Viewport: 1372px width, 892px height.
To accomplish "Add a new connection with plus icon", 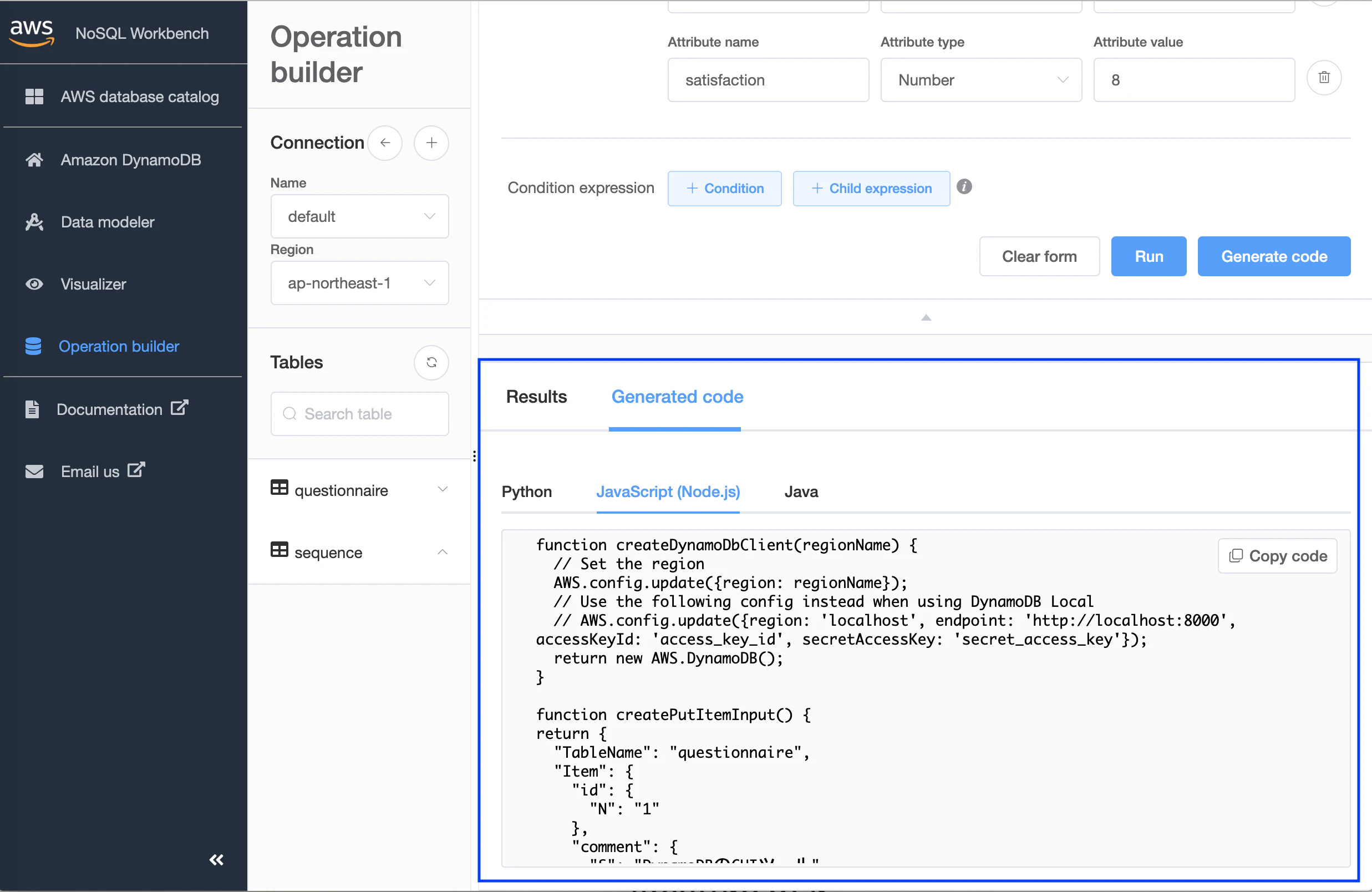I will click(x=431, y=143).
